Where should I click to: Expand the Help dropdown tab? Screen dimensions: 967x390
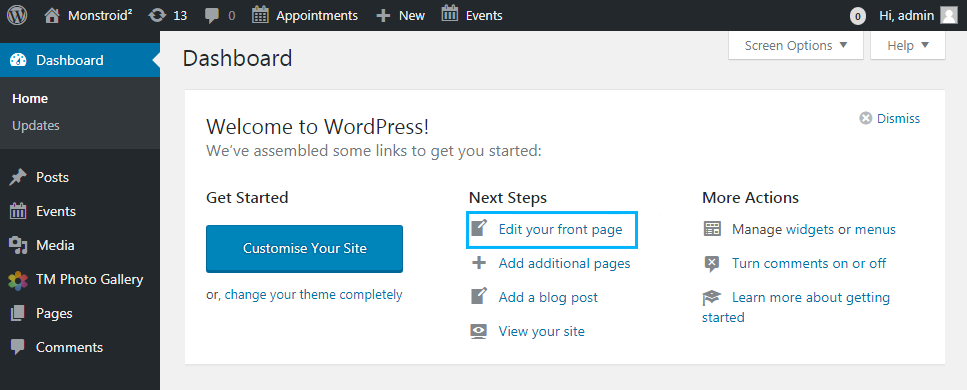point(908,46)
